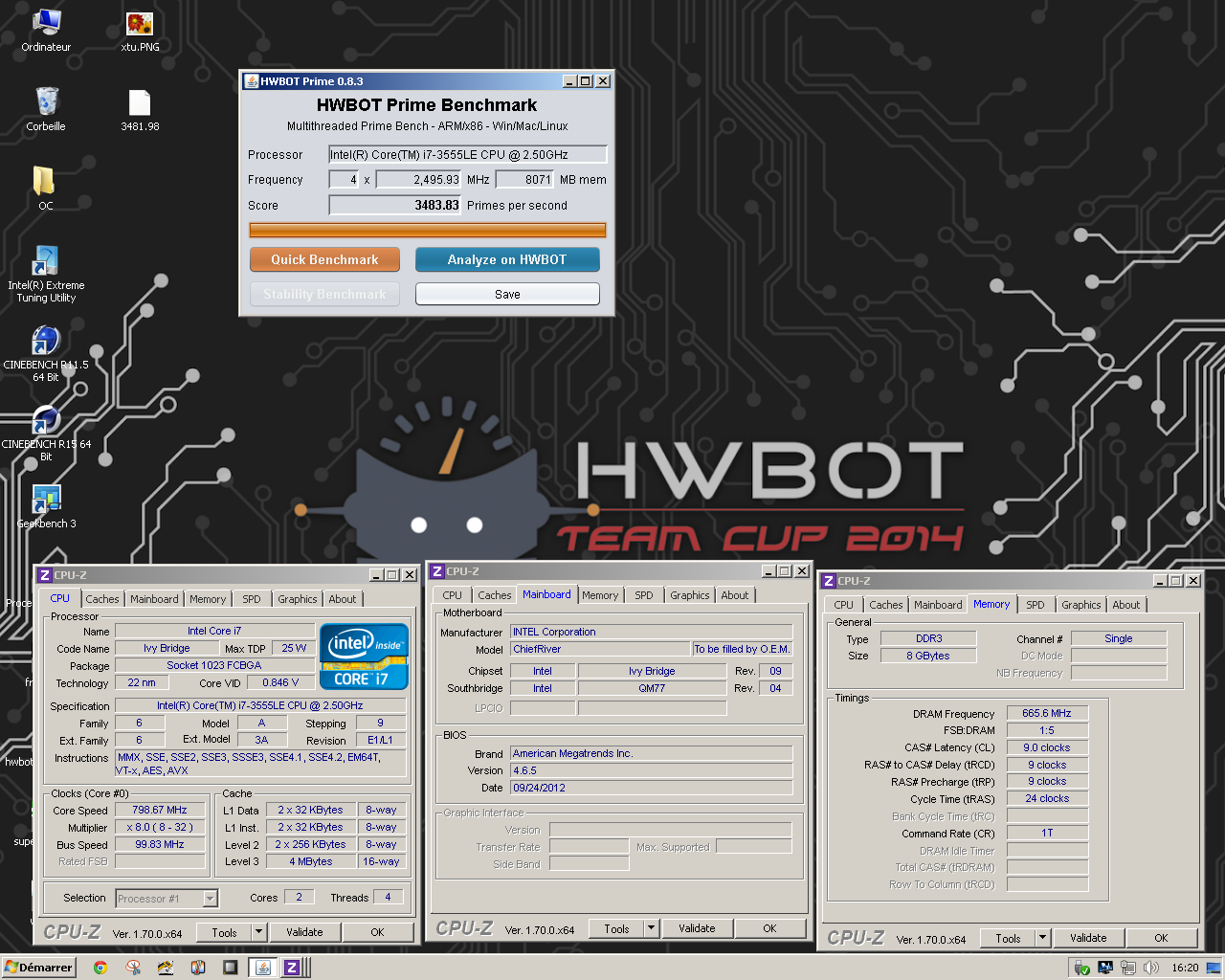Switch to Caches tab in left CPU-Z window
The width and height of the screenshot is (1225, 980).
(102, 599)
